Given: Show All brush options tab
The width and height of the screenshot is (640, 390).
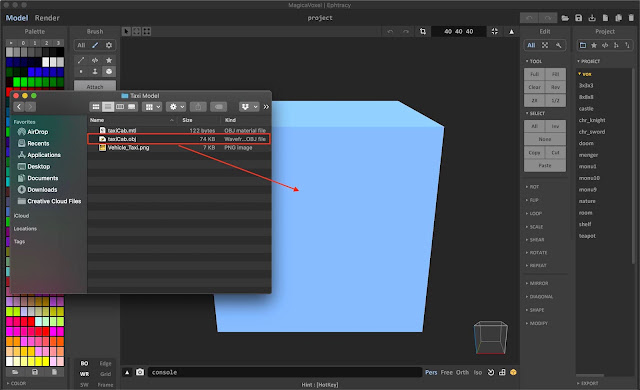Looking at the screenshot, I should (81, 45).
